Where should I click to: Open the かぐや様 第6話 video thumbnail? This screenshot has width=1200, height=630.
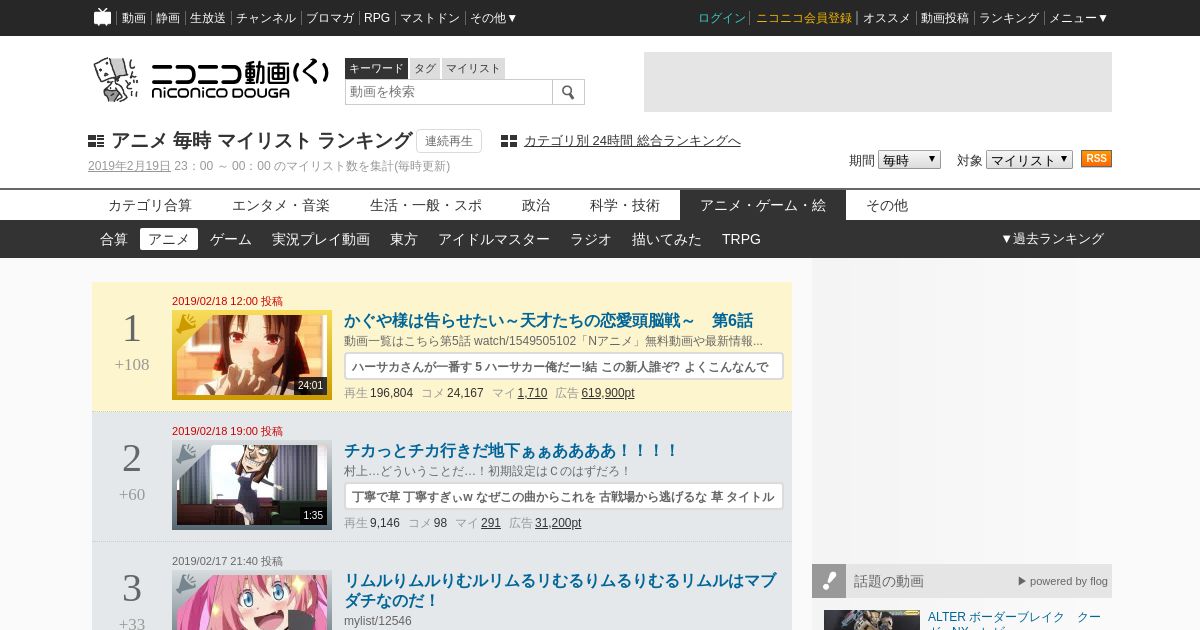(x=252, y=355)
